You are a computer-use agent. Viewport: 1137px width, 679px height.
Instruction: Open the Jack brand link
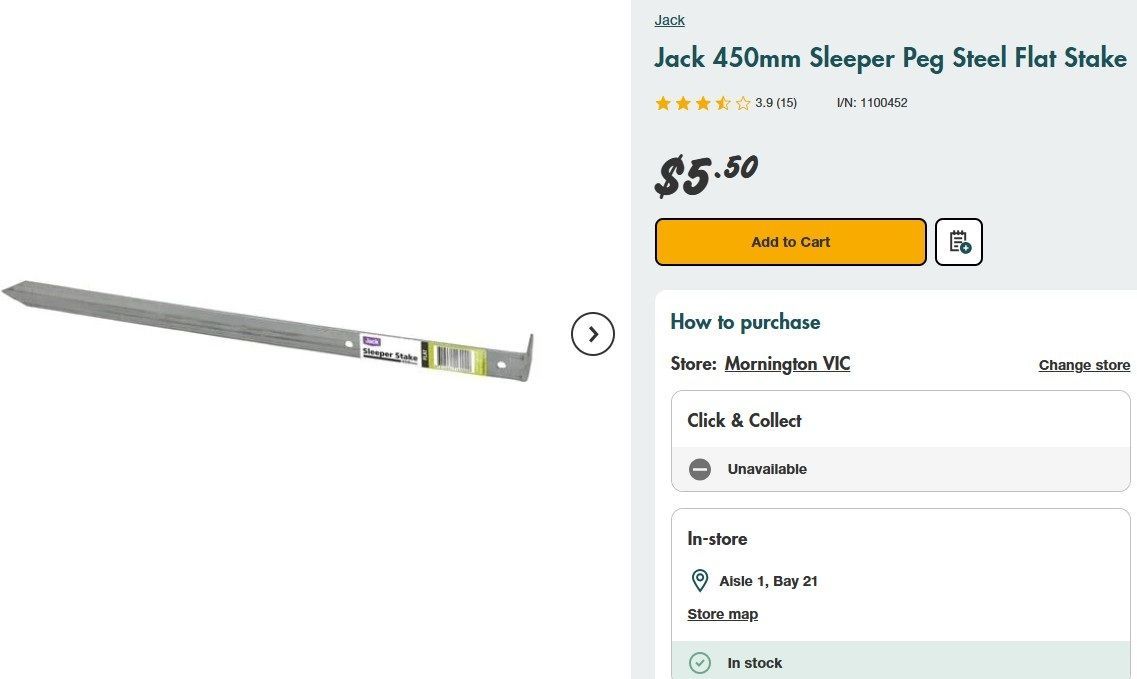(x=669, y=20)
